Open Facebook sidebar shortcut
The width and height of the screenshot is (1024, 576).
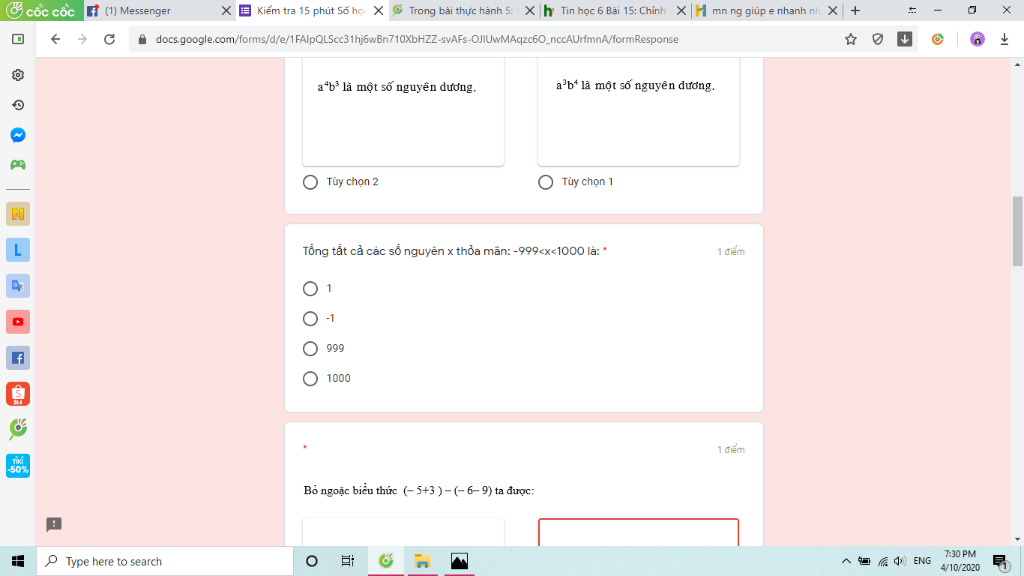[x=18, y=357]
